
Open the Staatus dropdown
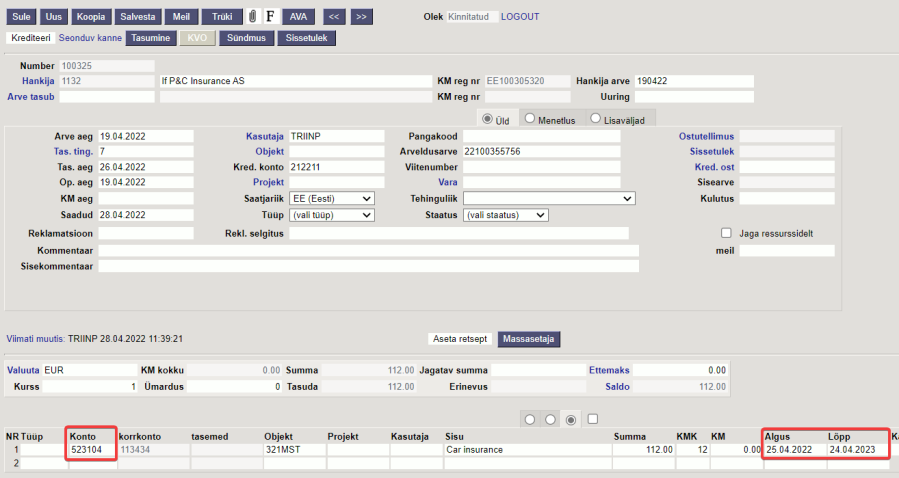(506, 215)
